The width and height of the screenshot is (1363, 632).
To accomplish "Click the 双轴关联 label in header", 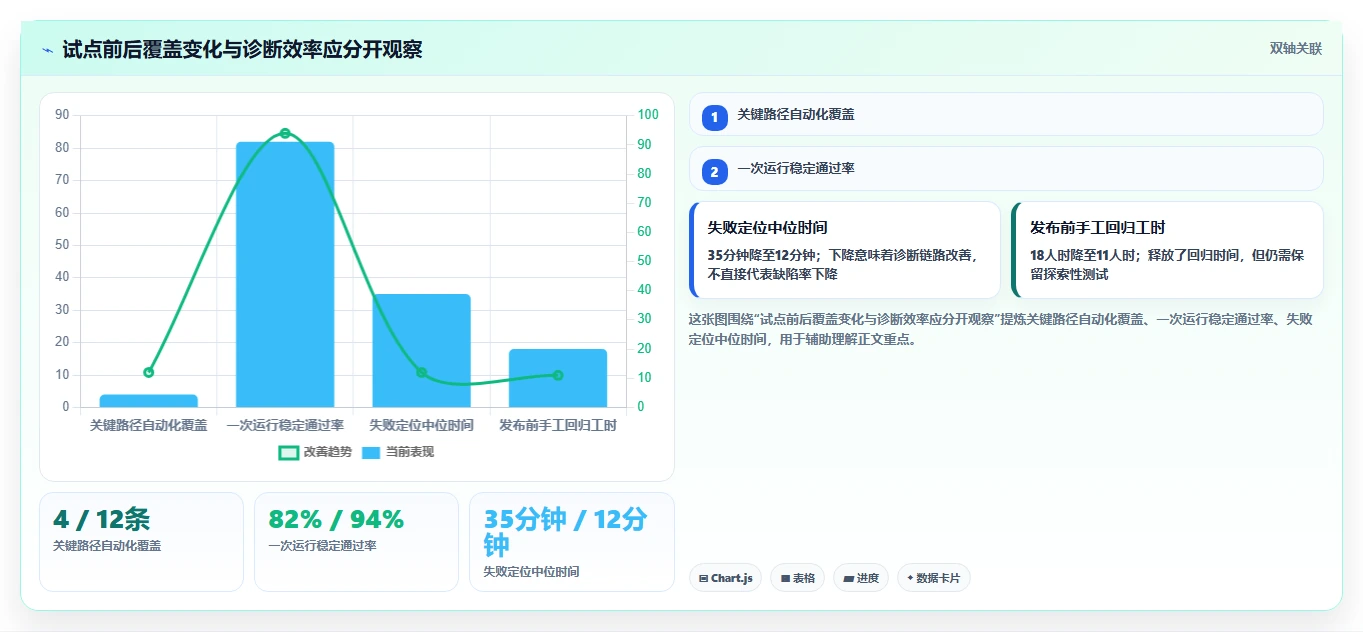I will tap(1296, 49).
